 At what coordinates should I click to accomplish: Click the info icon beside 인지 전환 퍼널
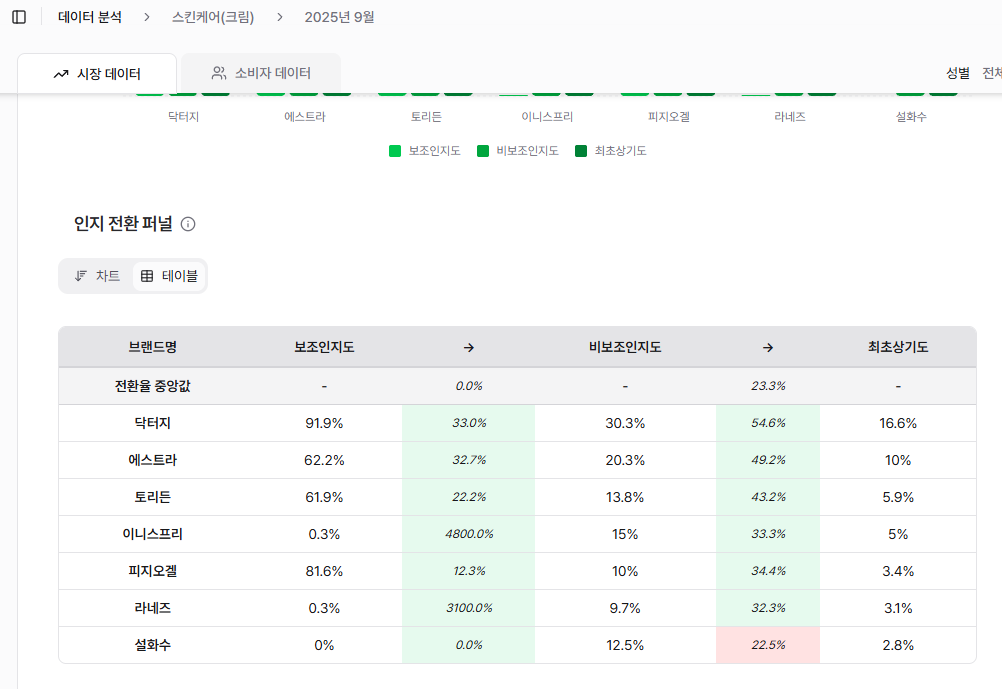188,224
